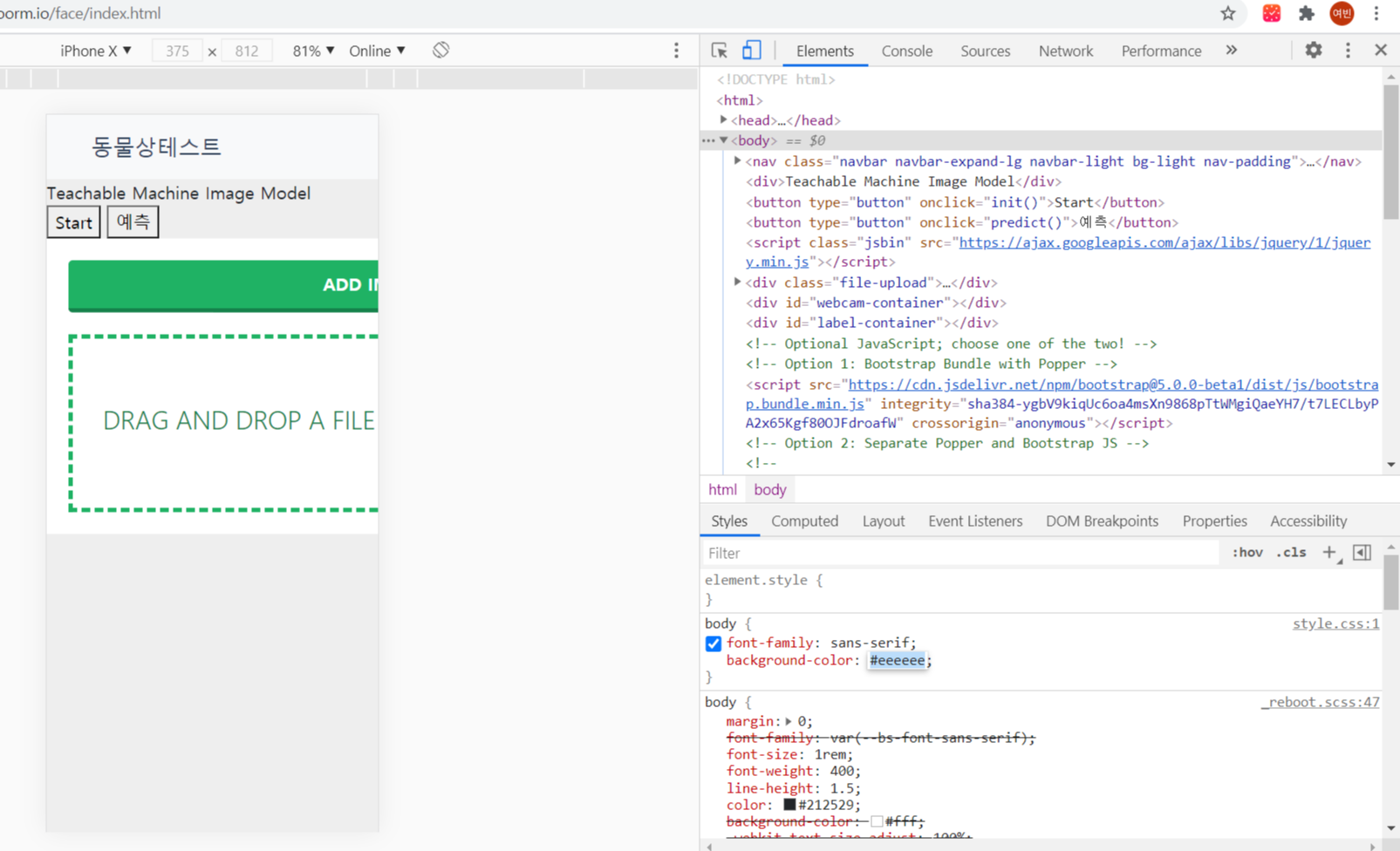Expand the margin shorthand property

point(789,722)
